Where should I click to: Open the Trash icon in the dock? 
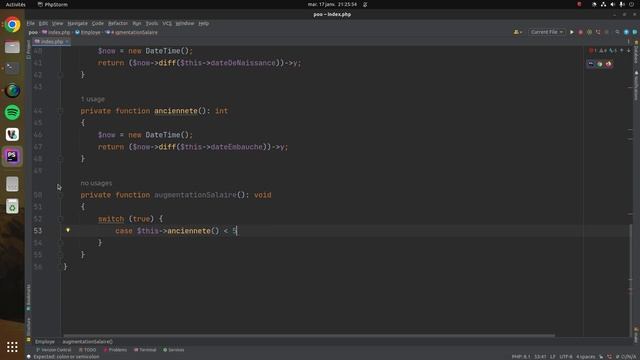click(x=12, y=206)
